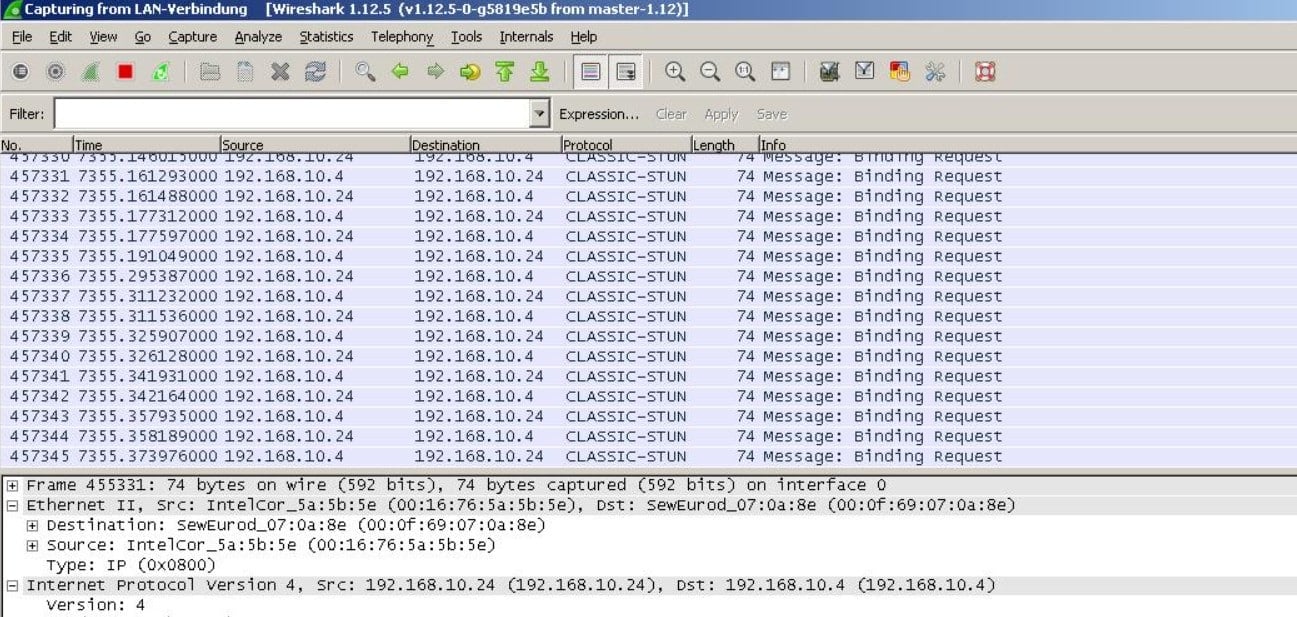Open the help lifebuoy icon
1297x617 pixels.
pos(985,72)
